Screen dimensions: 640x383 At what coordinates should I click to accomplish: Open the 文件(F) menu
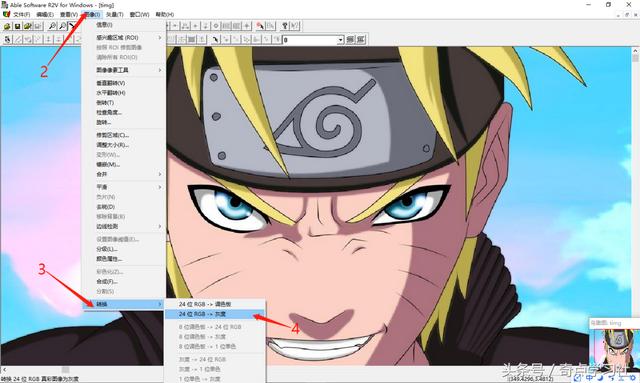(x=21, y=14)
